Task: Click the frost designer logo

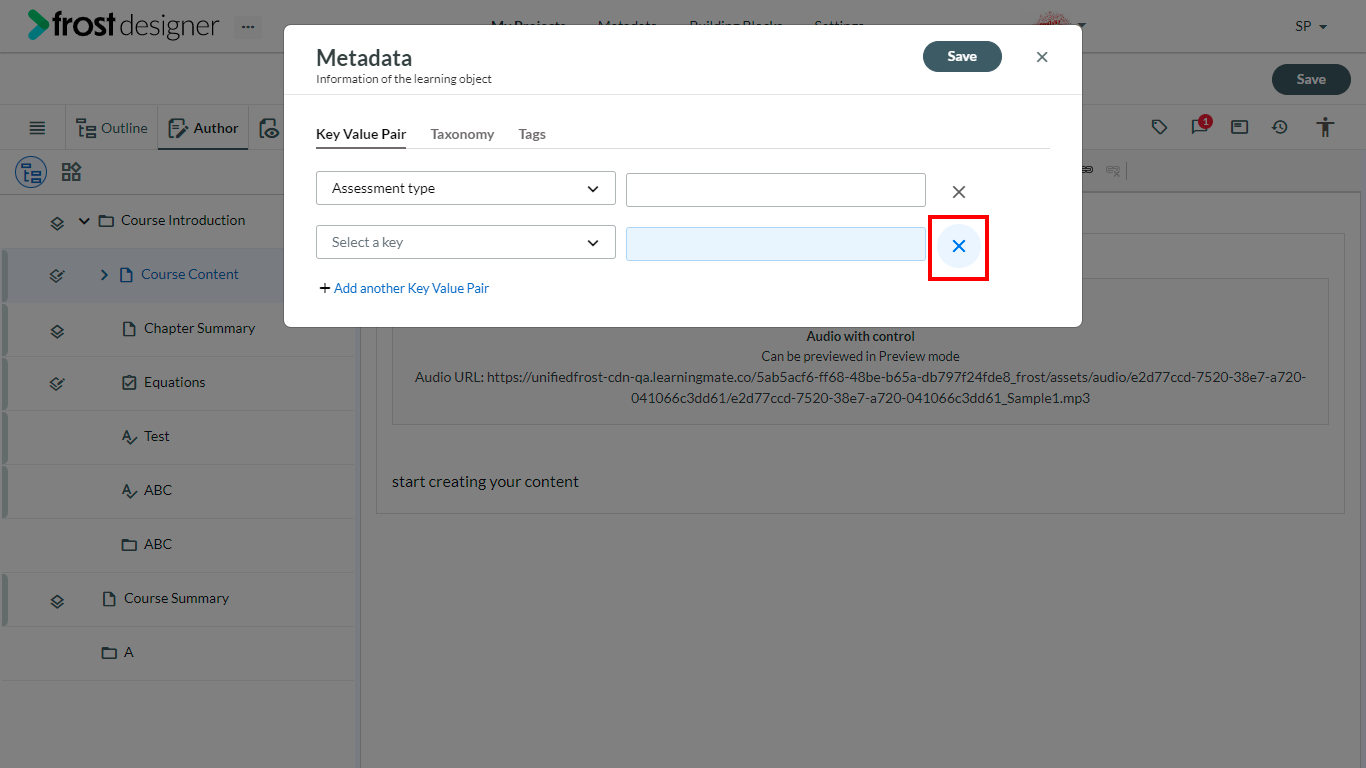Action: click(x=123, y=25)
